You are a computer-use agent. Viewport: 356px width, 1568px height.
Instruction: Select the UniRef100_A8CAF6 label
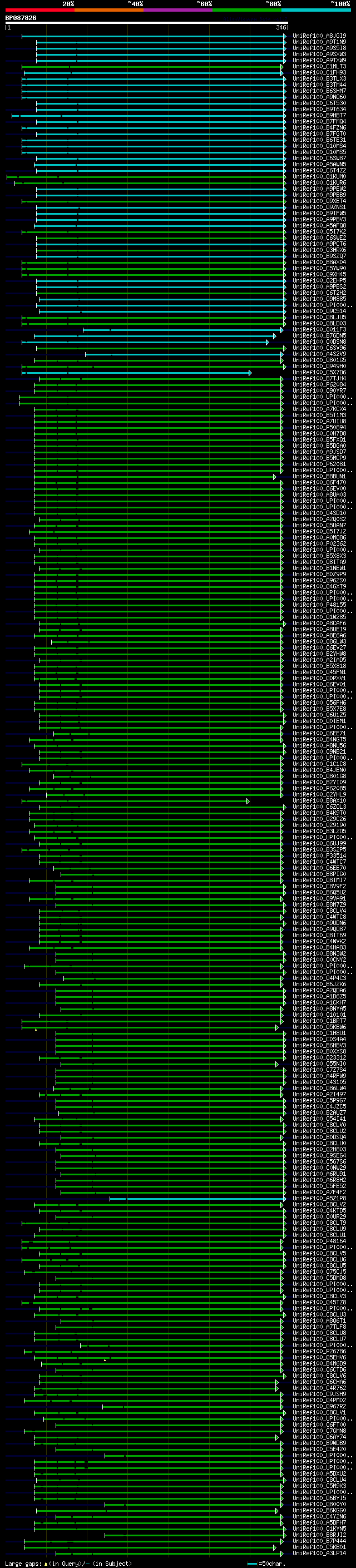tap(319, 624)
